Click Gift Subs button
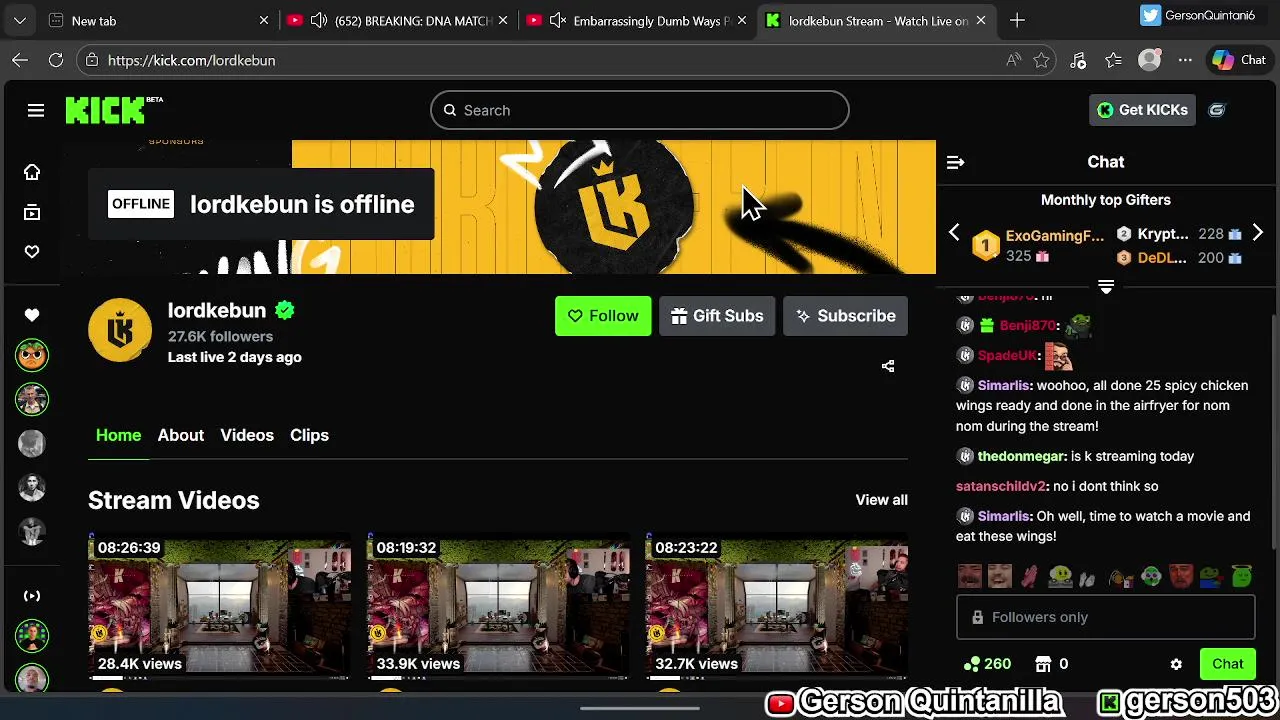 click(x=717, y=316)
